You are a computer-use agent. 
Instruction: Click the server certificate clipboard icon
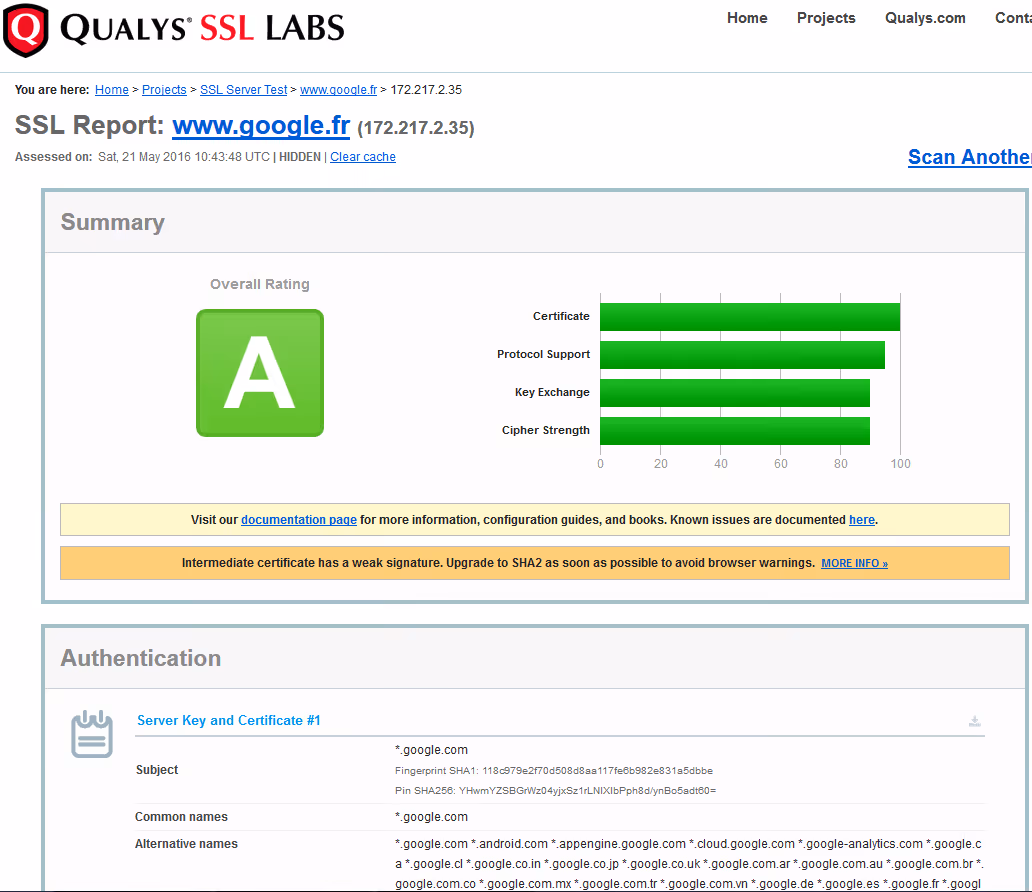(x=91, y=734)
